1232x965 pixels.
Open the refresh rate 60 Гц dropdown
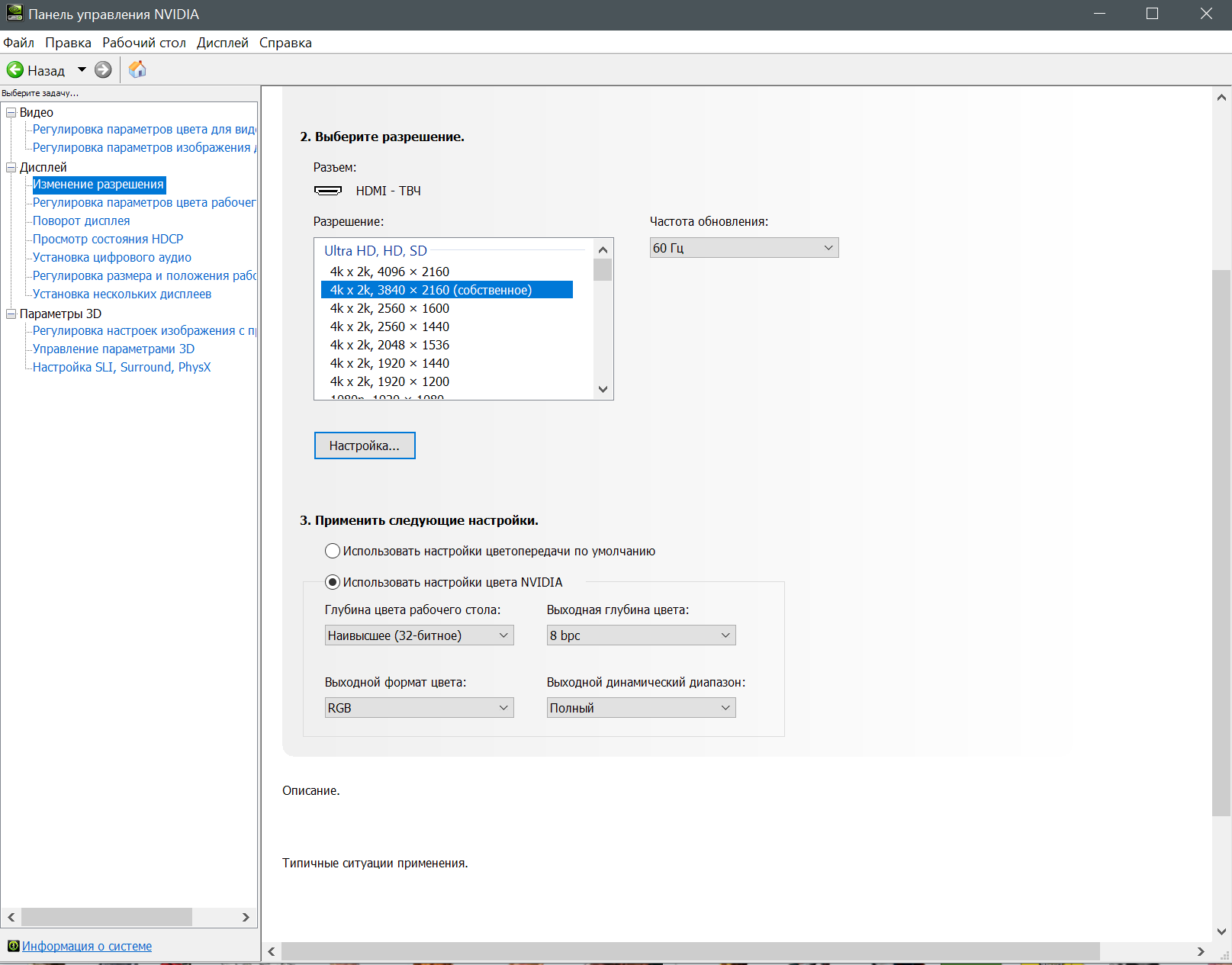coord(744,248)
